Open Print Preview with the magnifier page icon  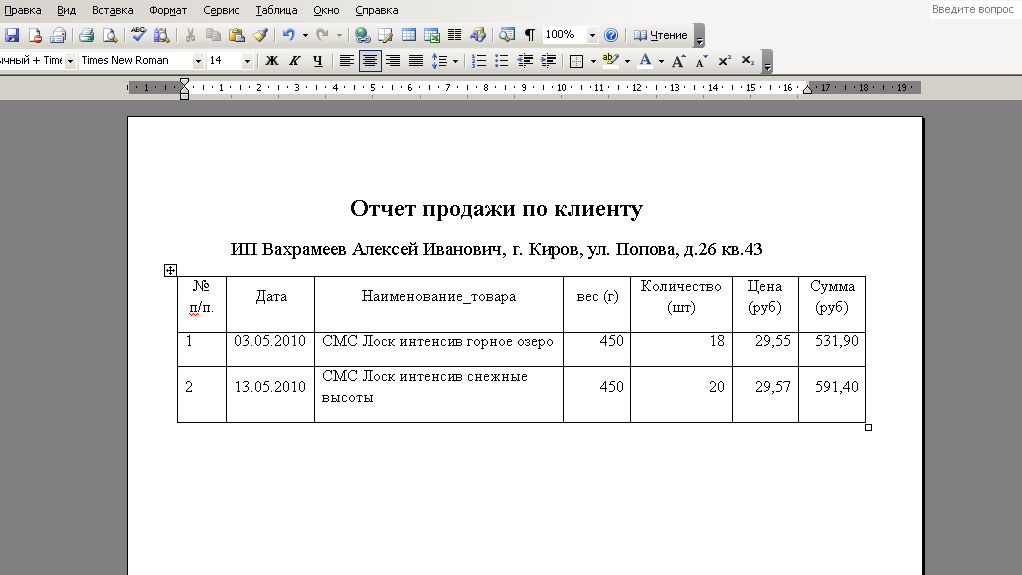pyautogui.click(x=110, y=35)
